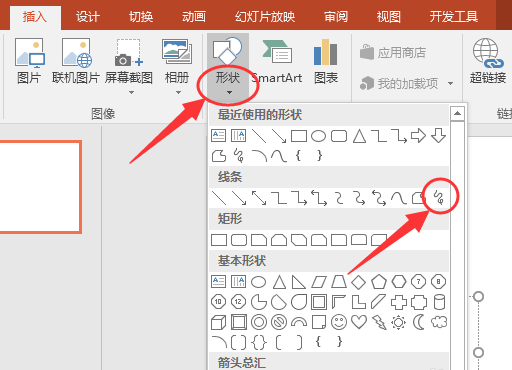Choose snip diagonal corner rectangle in 矩形
Image resolution: width=512 pixels, height=370 pixels.
pos(299,240)
